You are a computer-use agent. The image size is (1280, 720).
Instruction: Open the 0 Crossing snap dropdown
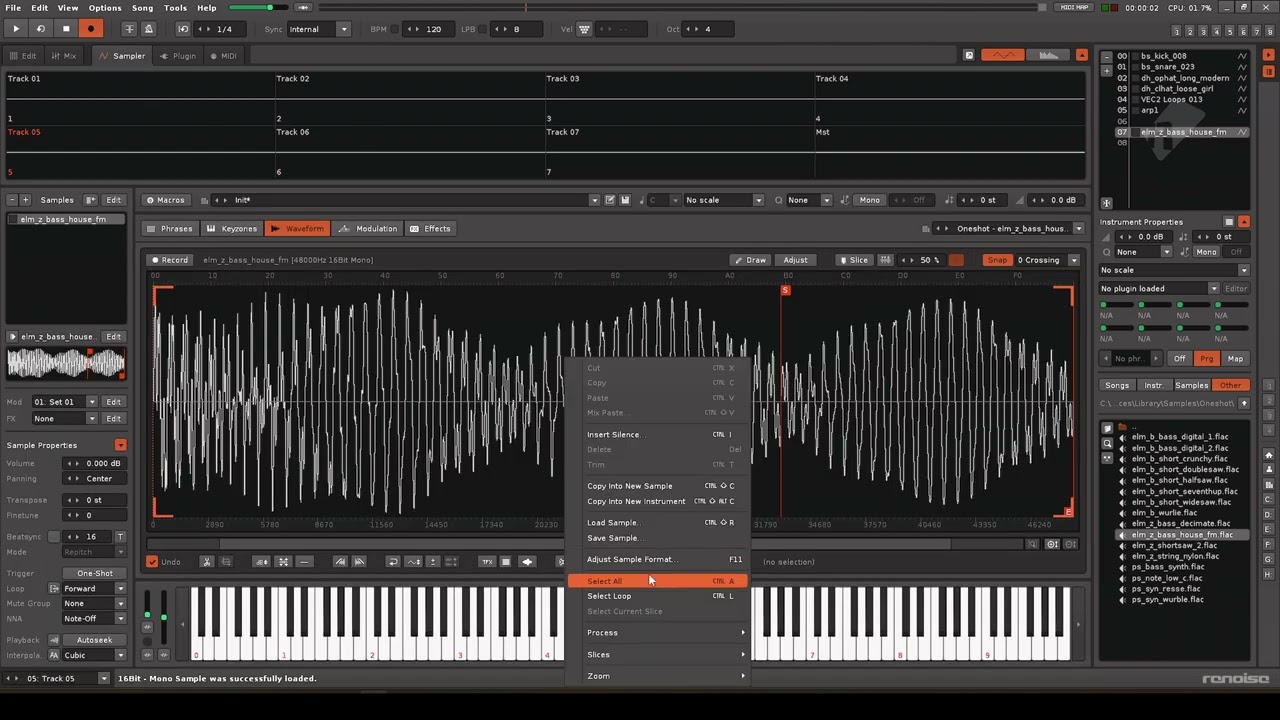tap(1047, 260)
